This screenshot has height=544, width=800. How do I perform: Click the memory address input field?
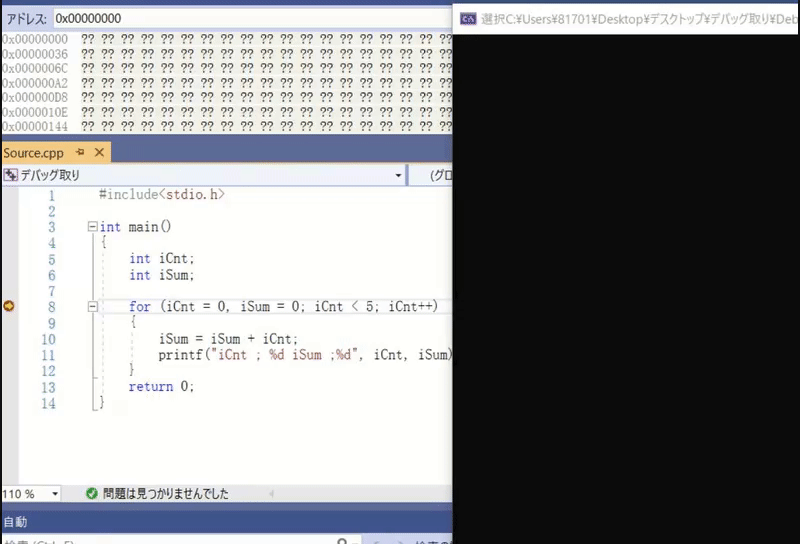(252, 19)
